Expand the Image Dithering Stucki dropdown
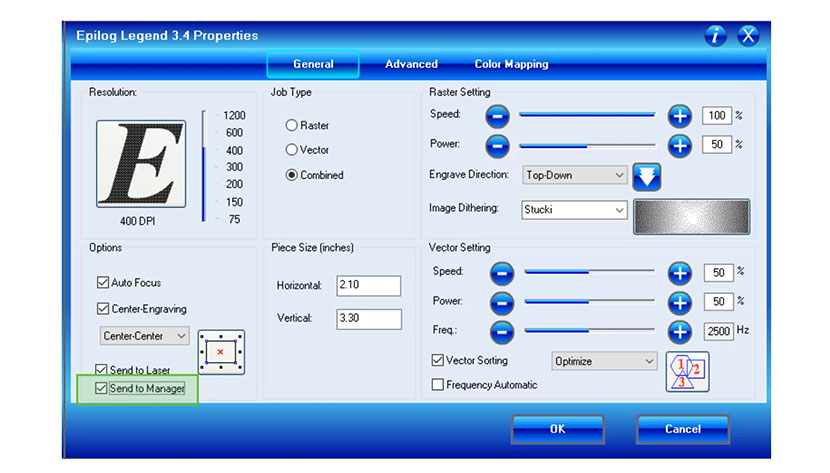The image size is (830, 473). (575, 211)
